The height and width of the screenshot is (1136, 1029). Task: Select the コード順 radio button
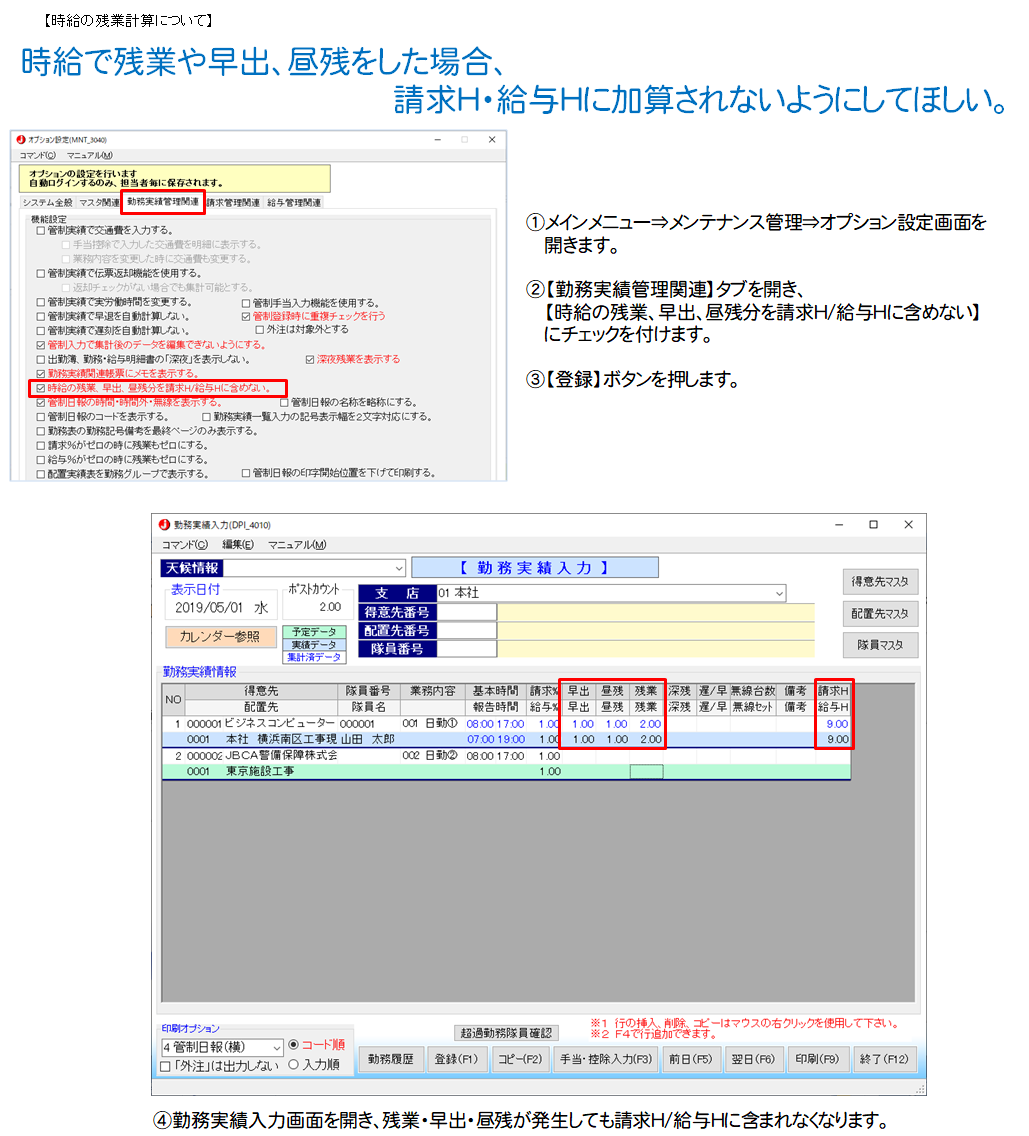point(294,1045)
